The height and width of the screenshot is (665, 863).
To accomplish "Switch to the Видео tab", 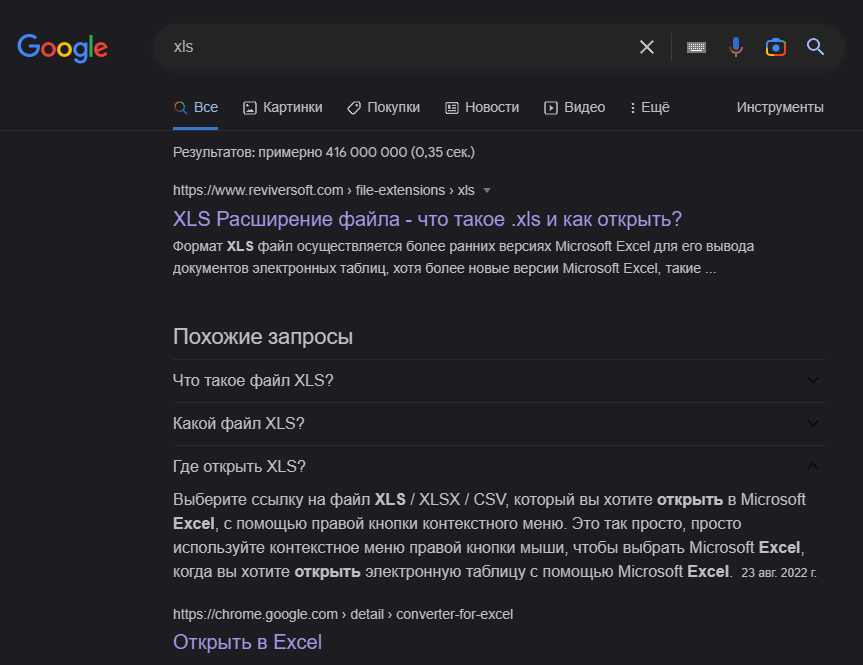I will tap(575, 107).
